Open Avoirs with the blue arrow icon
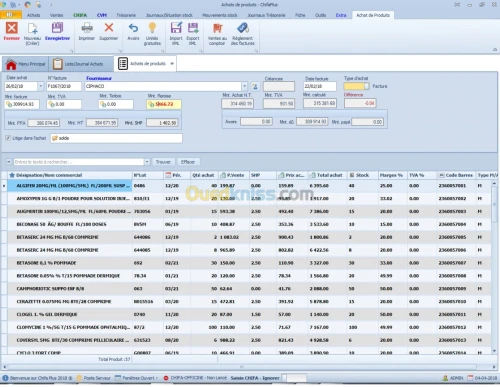The image size is (500, 387). click(133, 28)
